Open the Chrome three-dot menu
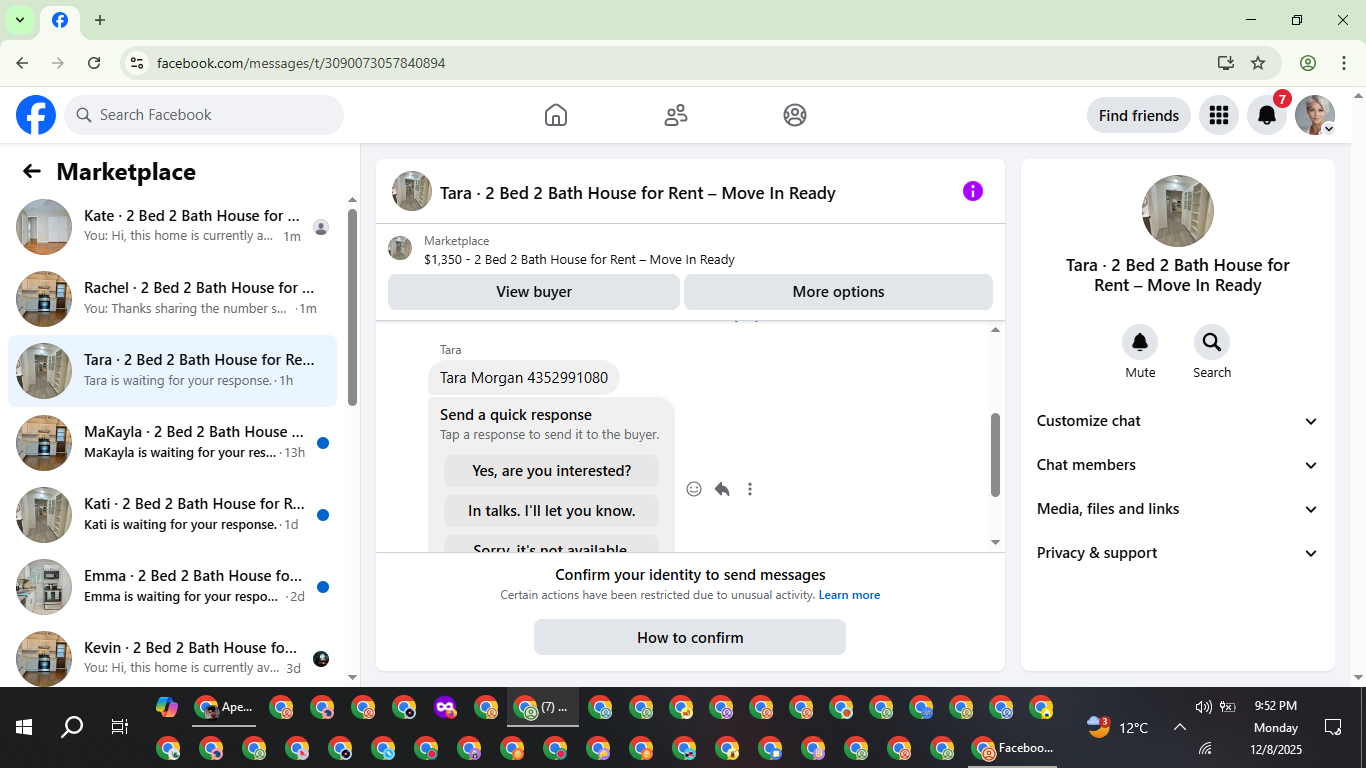 (x=1344, y=63)
